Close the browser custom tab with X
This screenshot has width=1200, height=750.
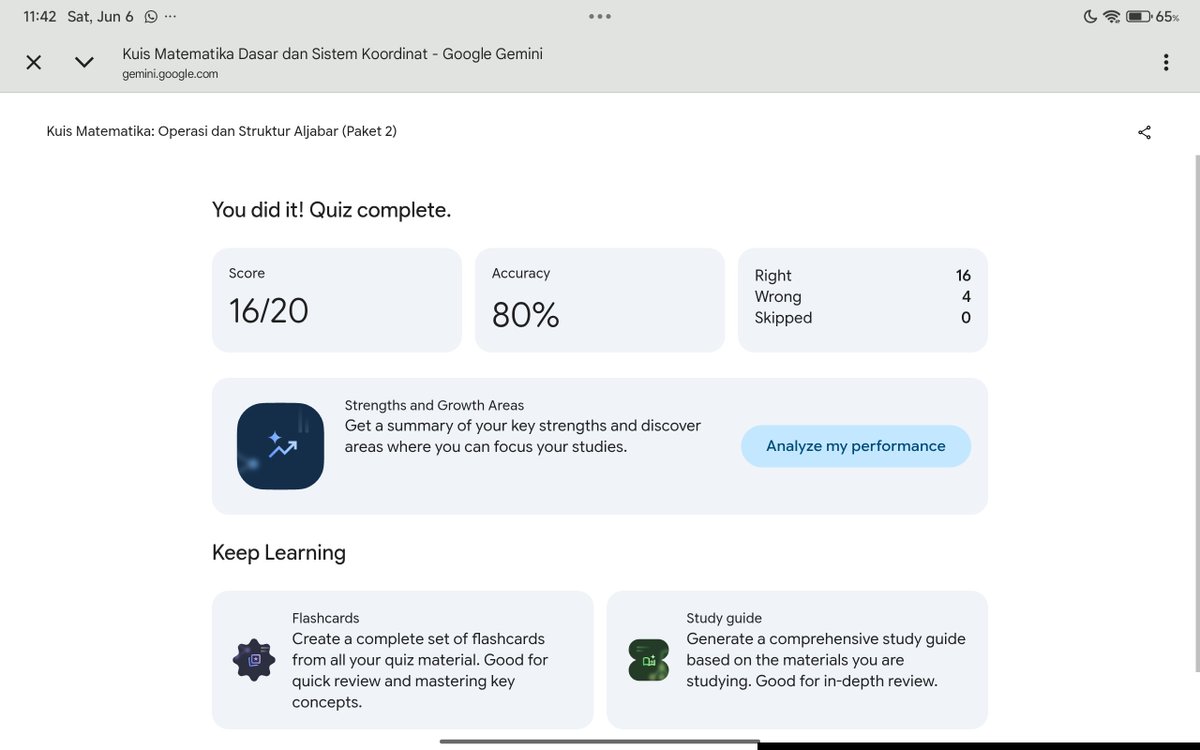click(x=34, y=62)
